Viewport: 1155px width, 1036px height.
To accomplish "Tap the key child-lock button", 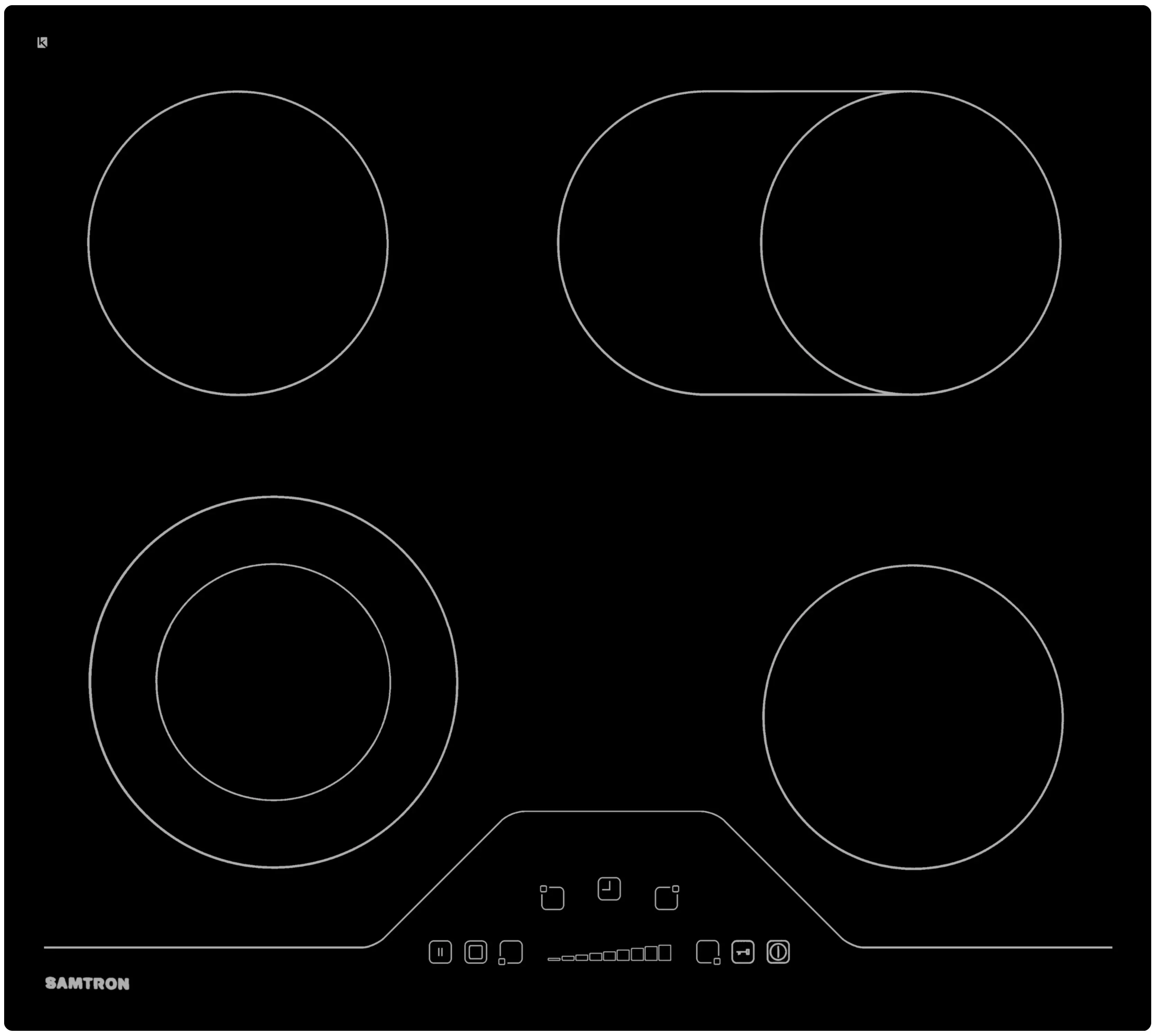I will pyautogui.click(x=742, y=952).
